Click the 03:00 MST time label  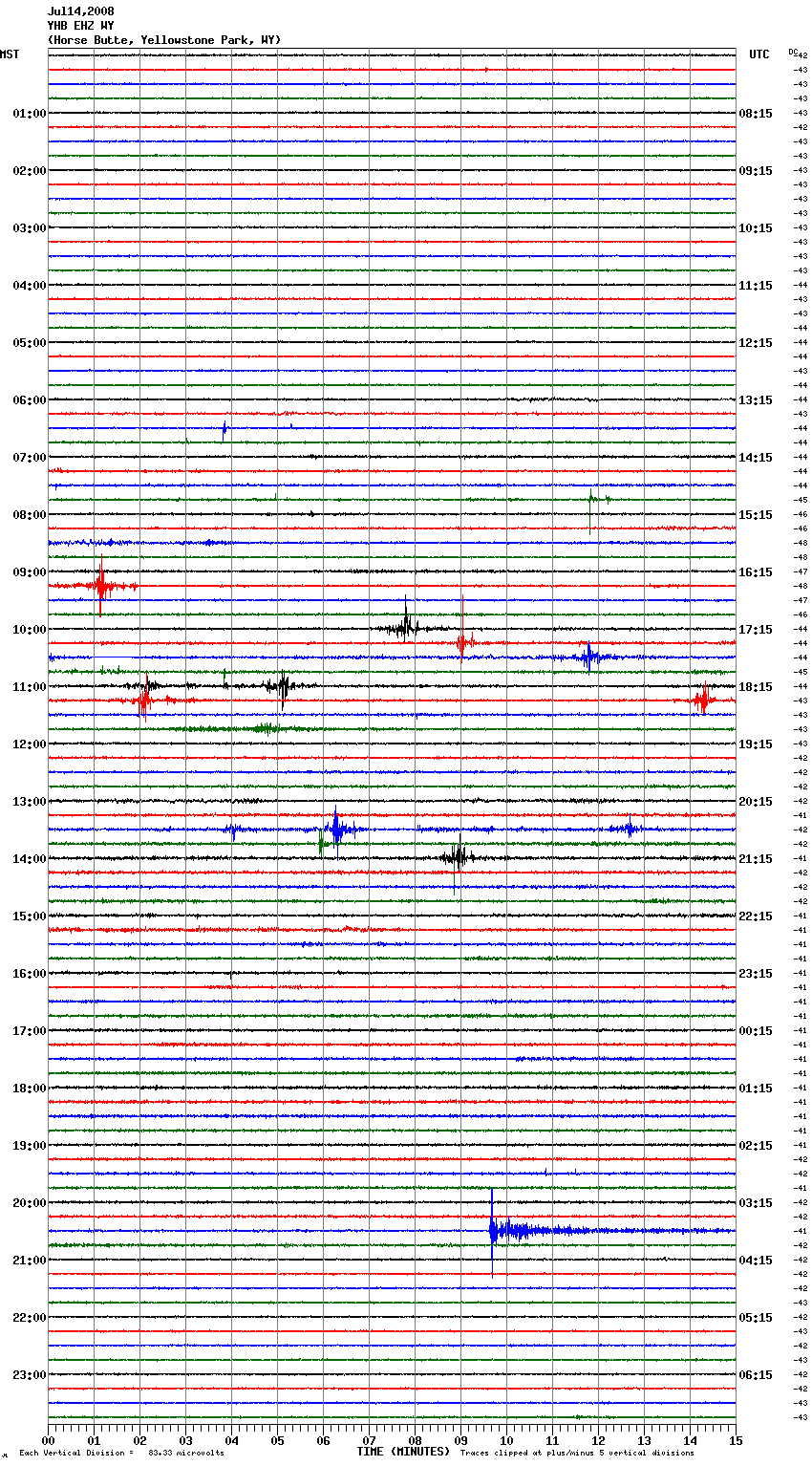30,228
